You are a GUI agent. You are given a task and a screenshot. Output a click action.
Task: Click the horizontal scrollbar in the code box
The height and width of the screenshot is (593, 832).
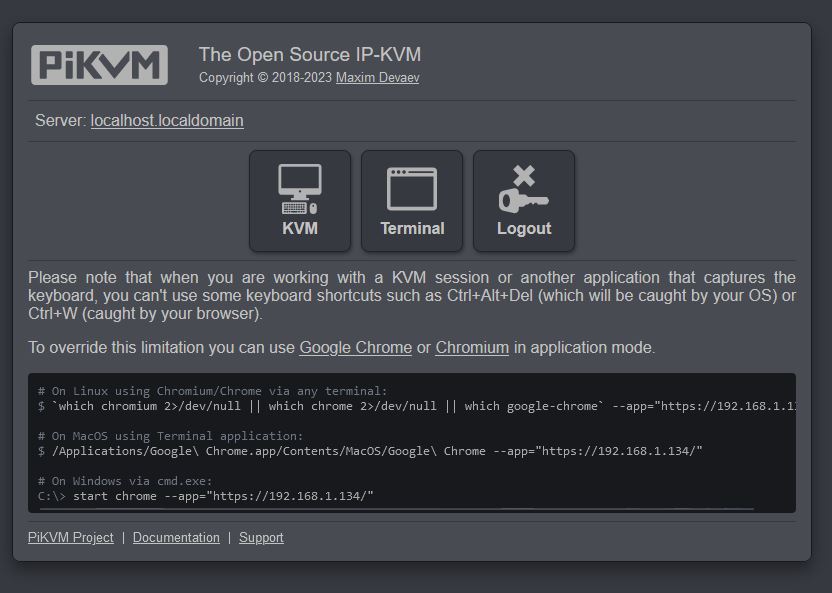[x=397, y=509]
